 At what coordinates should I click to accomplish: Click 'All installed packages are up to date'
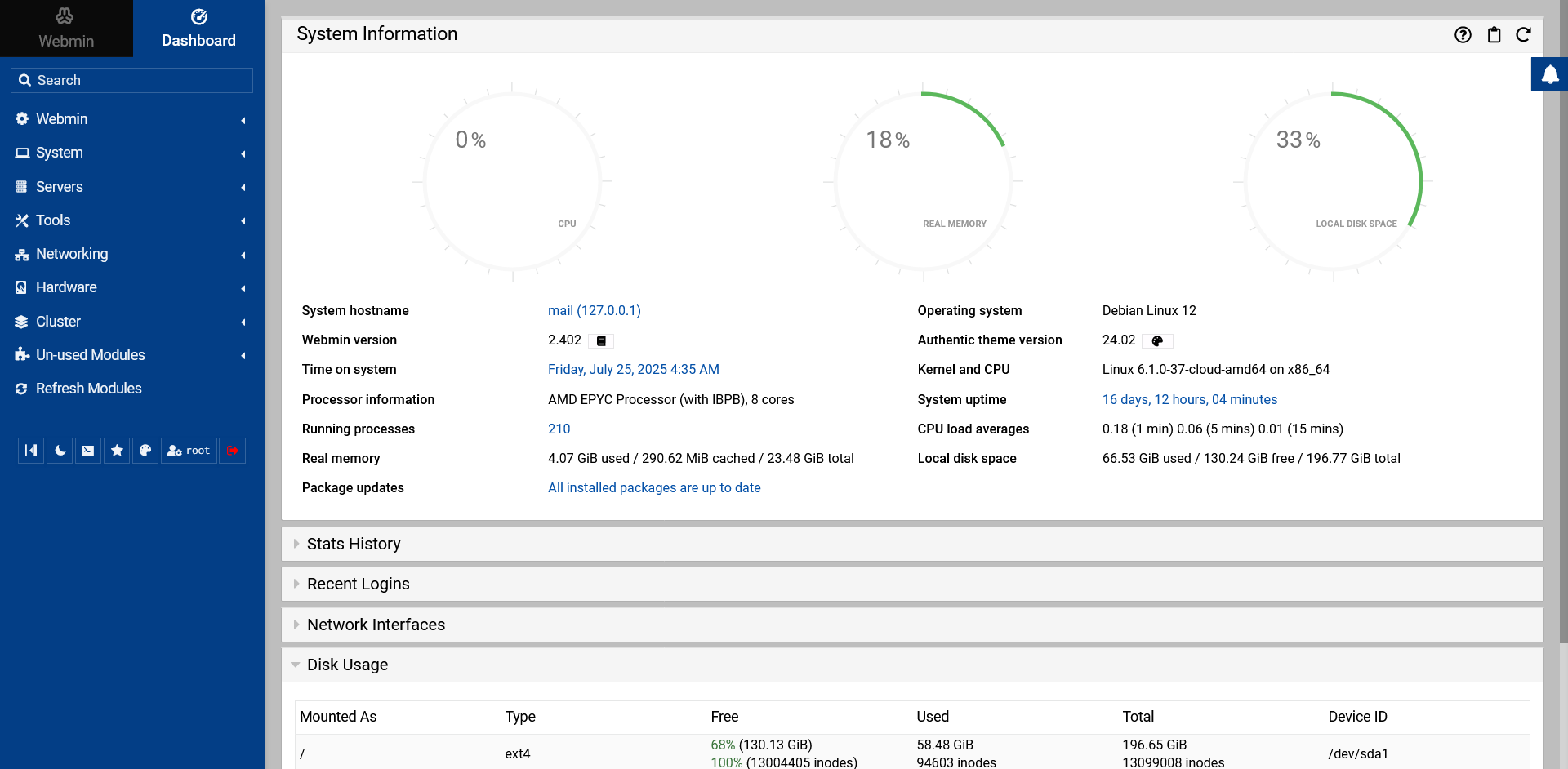[654, 487]
